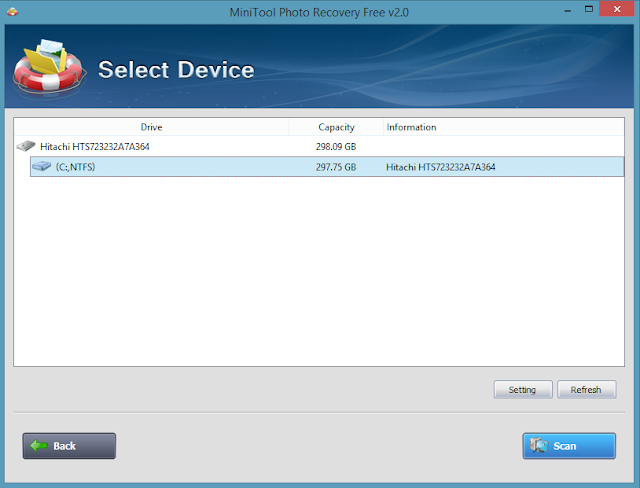
Task: Minimize the MiniTool window
Action: click(x=567, y=10)
